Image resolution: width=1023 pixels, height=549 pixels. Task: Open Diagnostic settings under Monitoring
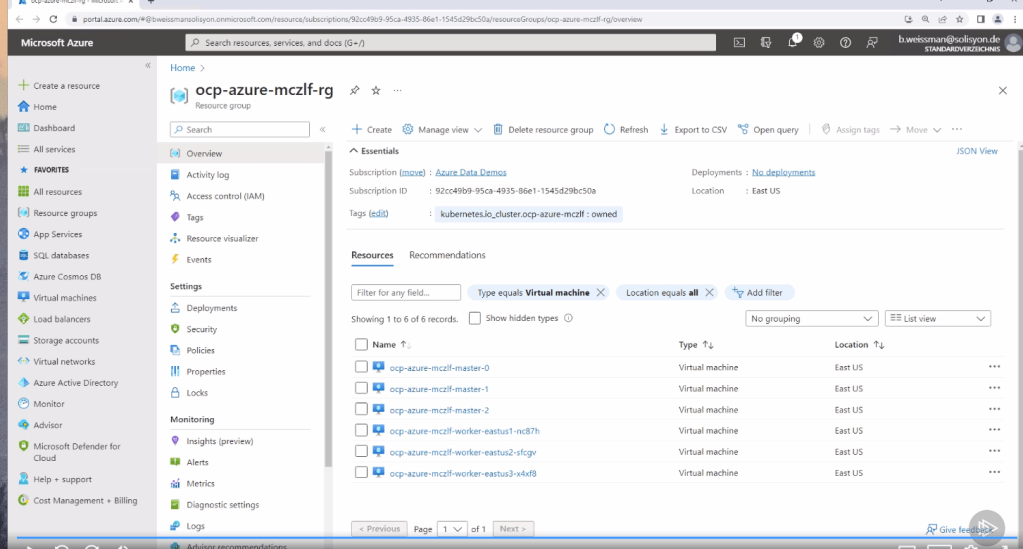[222, 505]
